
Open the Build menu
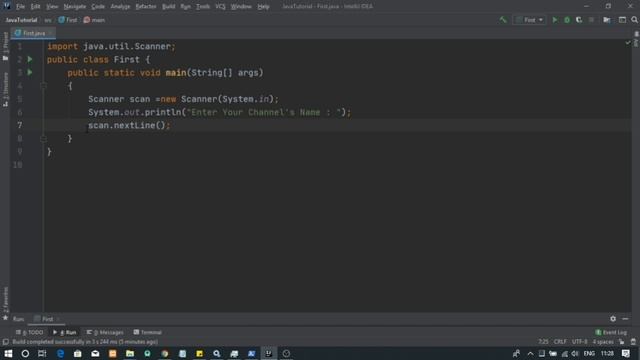[x=169, y=7]
